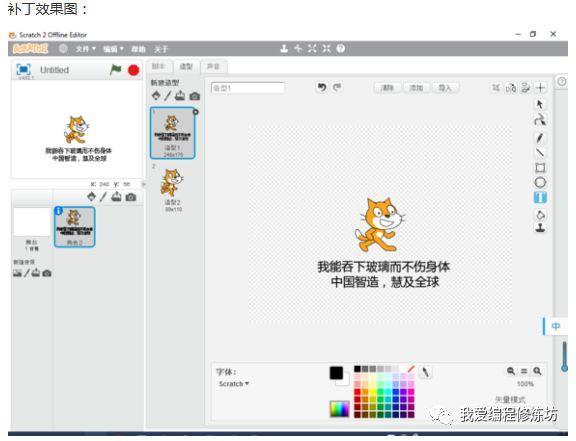Click the red stop button
The height and width of the screenshot is (441, 576).
pyautogui.click(x=133, y=70)
